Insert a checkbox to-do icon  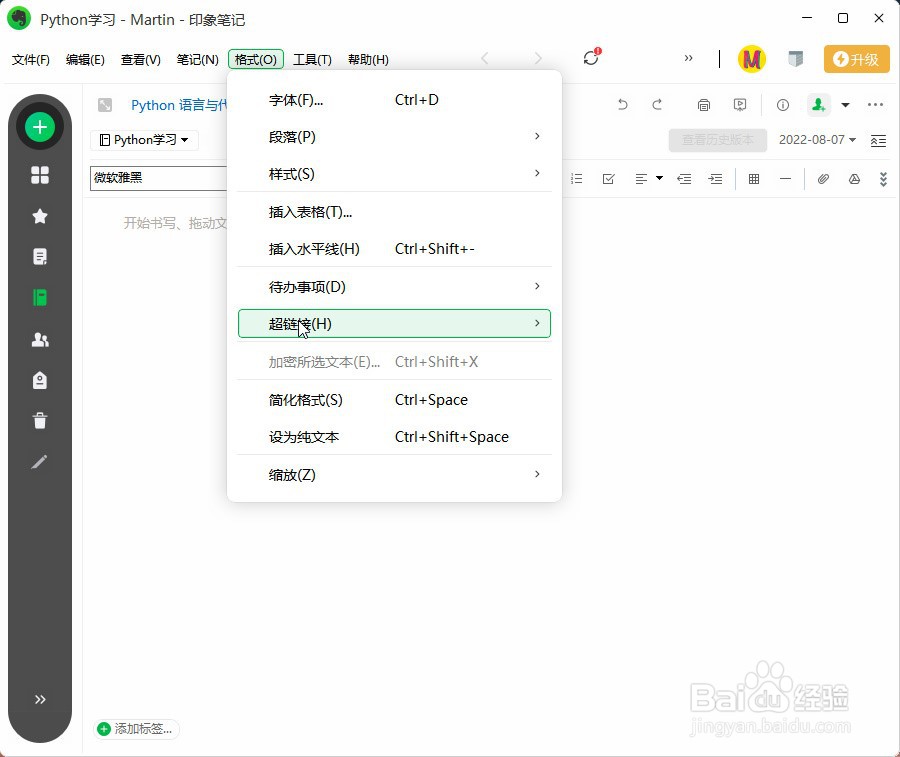pos(608,179)
